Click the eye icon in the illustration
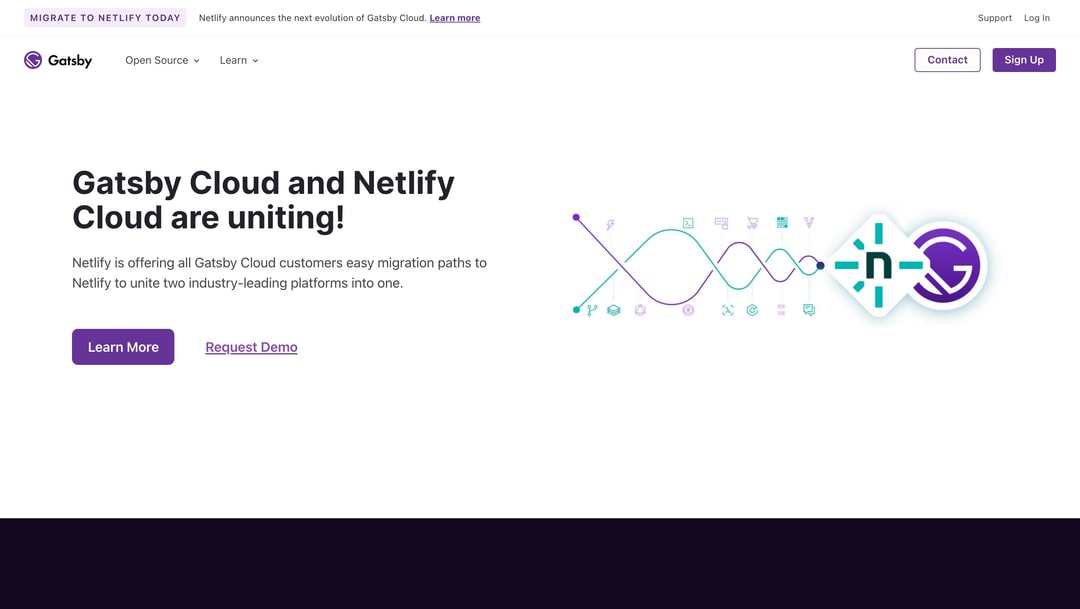The height and width of the screenshot is (609, 1080). [688, 311]
